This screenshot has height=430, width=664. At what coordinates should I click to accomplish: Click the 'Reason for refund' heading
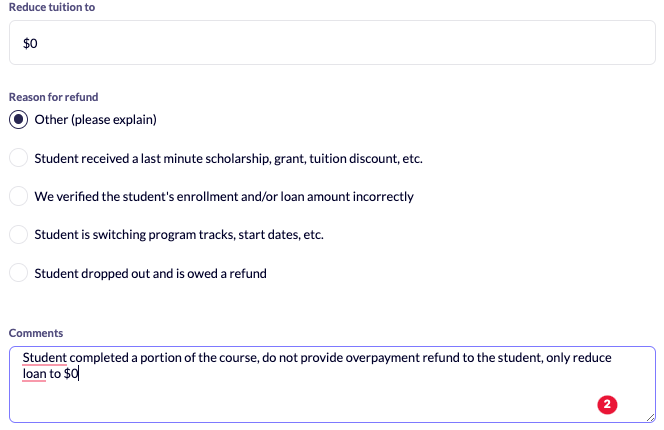(53, 97)
